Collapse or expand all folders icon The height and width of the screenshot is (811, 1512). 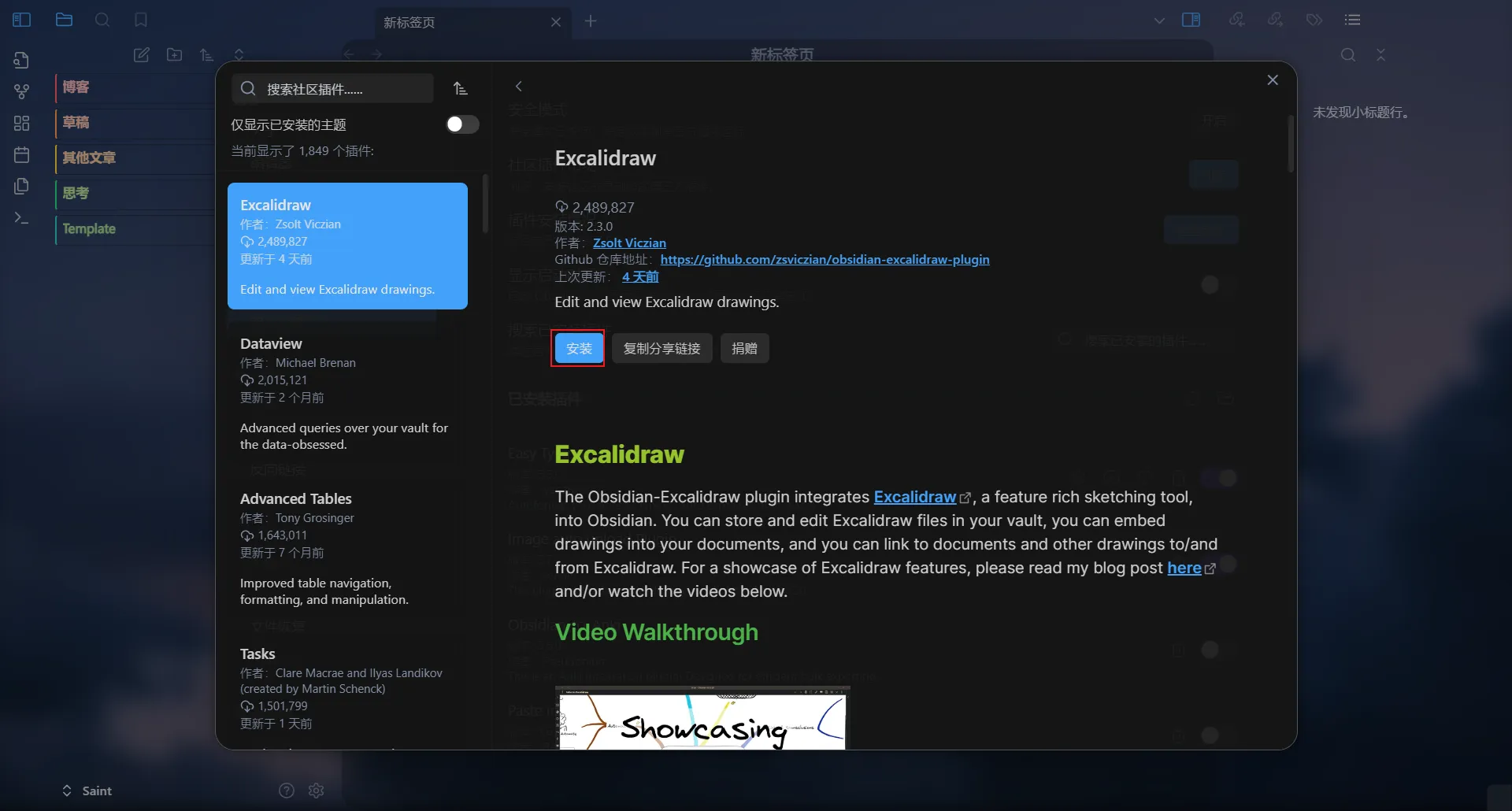coord(239,54)
